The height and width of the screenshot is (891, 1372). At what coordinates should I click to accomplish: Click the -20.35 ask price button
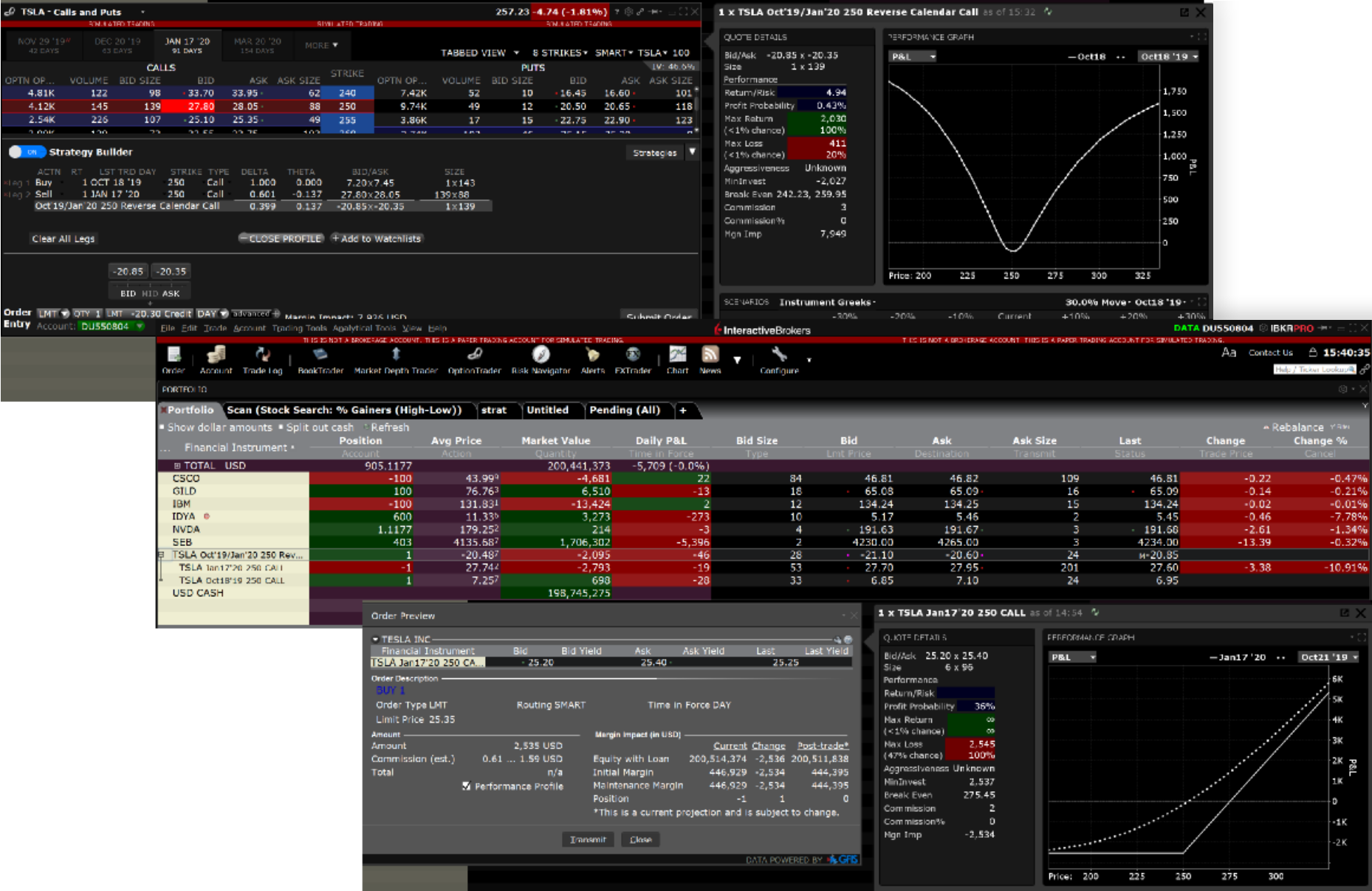[x=171, y=271]
